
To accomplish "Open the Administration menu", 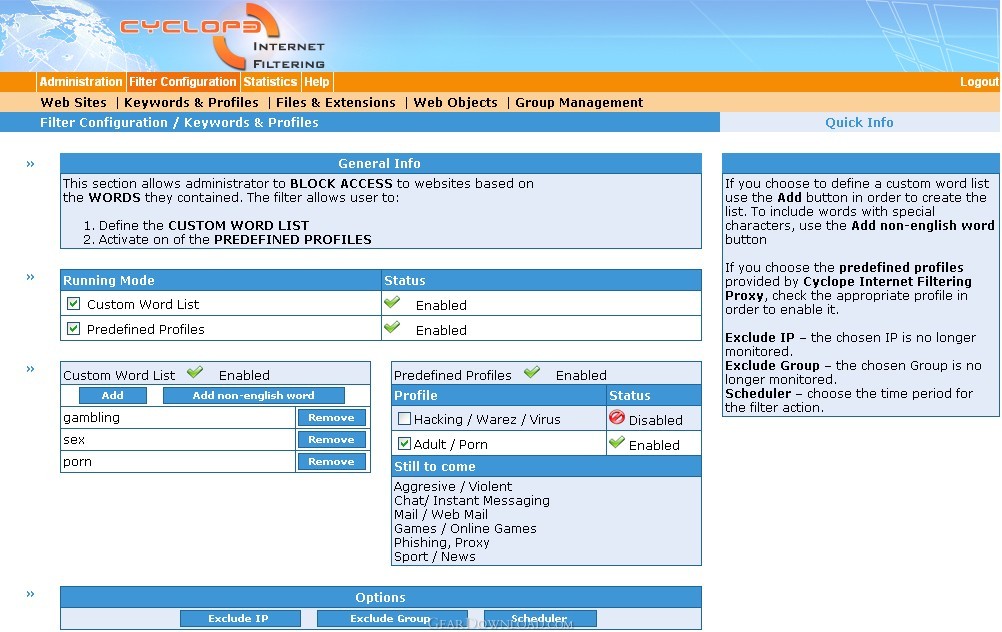I will click(x=81, y=82).
